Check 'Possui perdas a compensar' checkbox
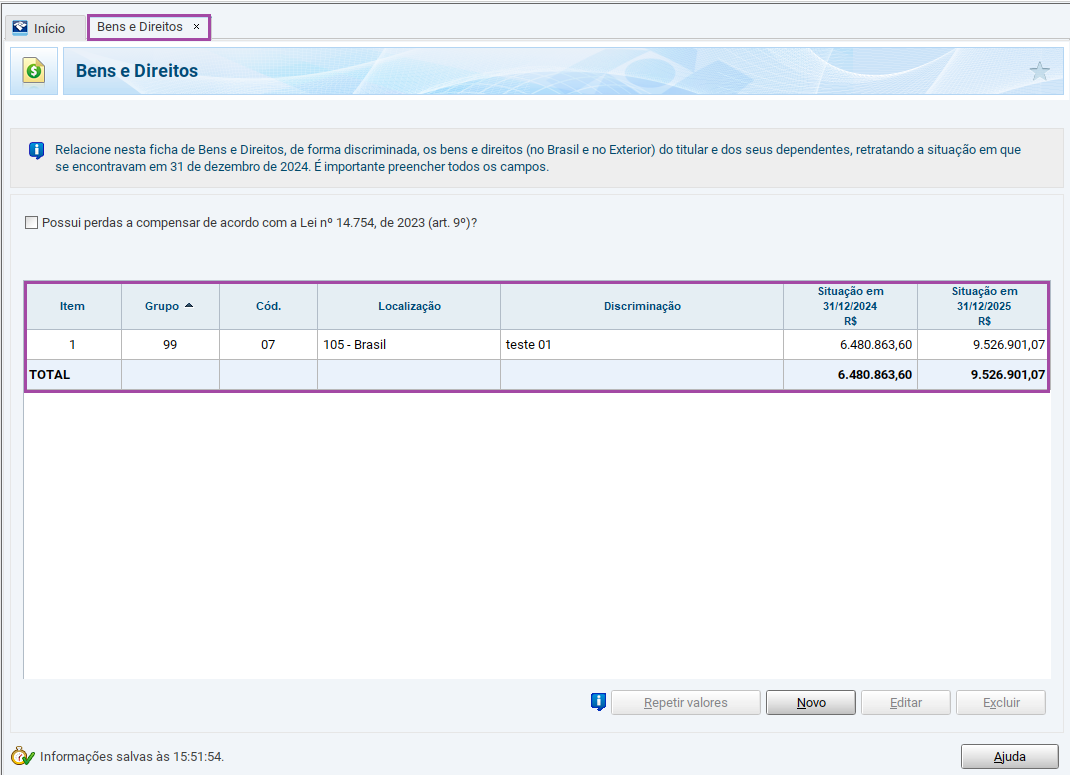This screenshot has height=775, width=1070. (31, 222)
